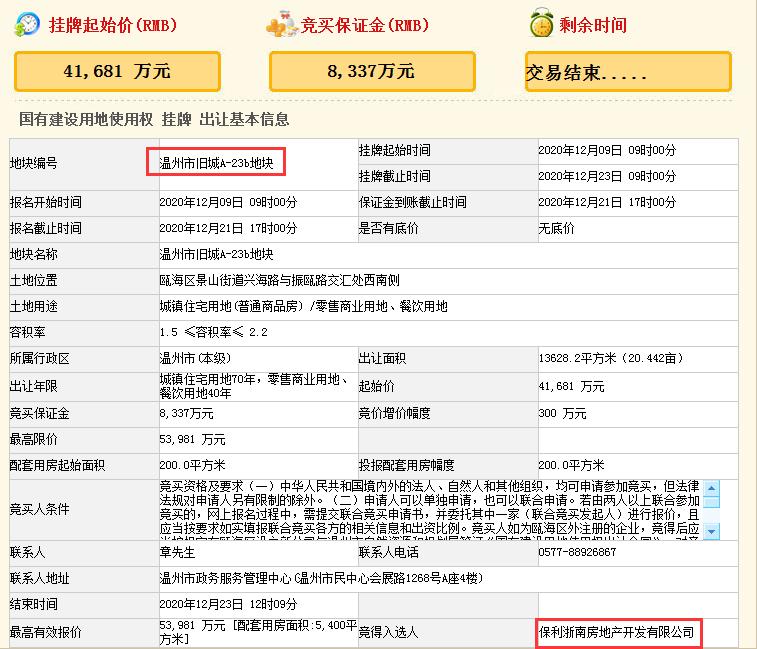Image resolution: width=757 pixels, height=649 pixels.
Task: Click the 容积率 value 1.5 ≤容积率≤ 2.2
Action: (213, 332)
